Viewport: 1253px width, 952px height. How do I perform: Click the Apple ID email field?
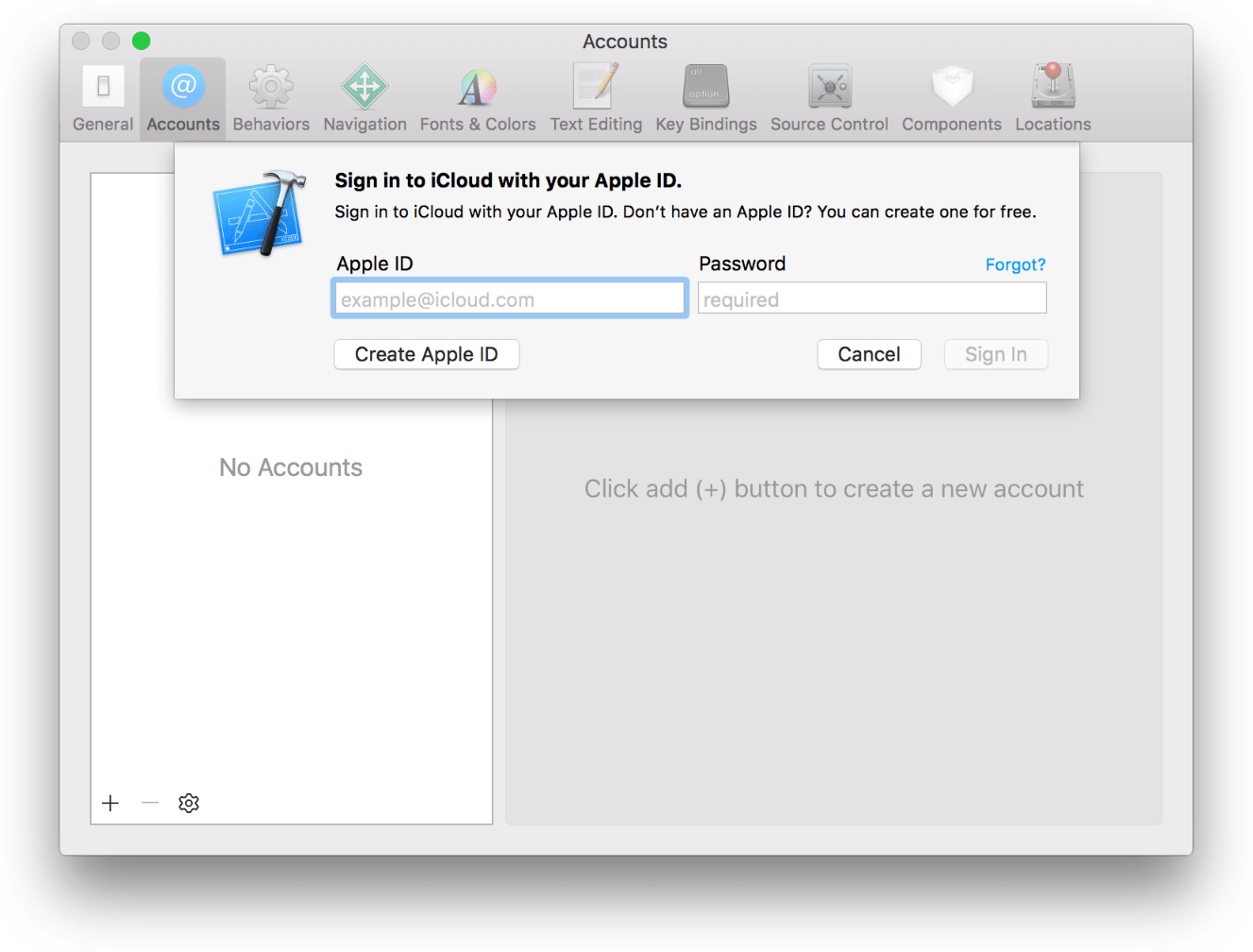click(509, 297)
